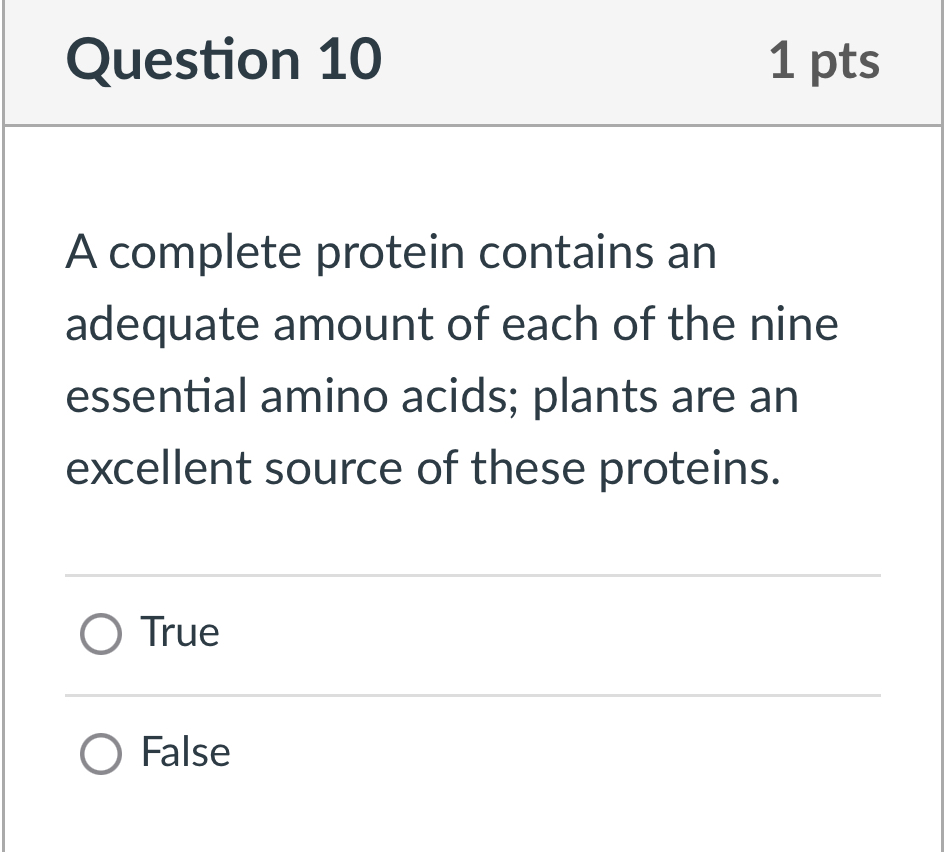Viewport: 947px width, 852px height.
Task: Click the 1 pts label
Action: pyautogui.click(x=824, y=60)
